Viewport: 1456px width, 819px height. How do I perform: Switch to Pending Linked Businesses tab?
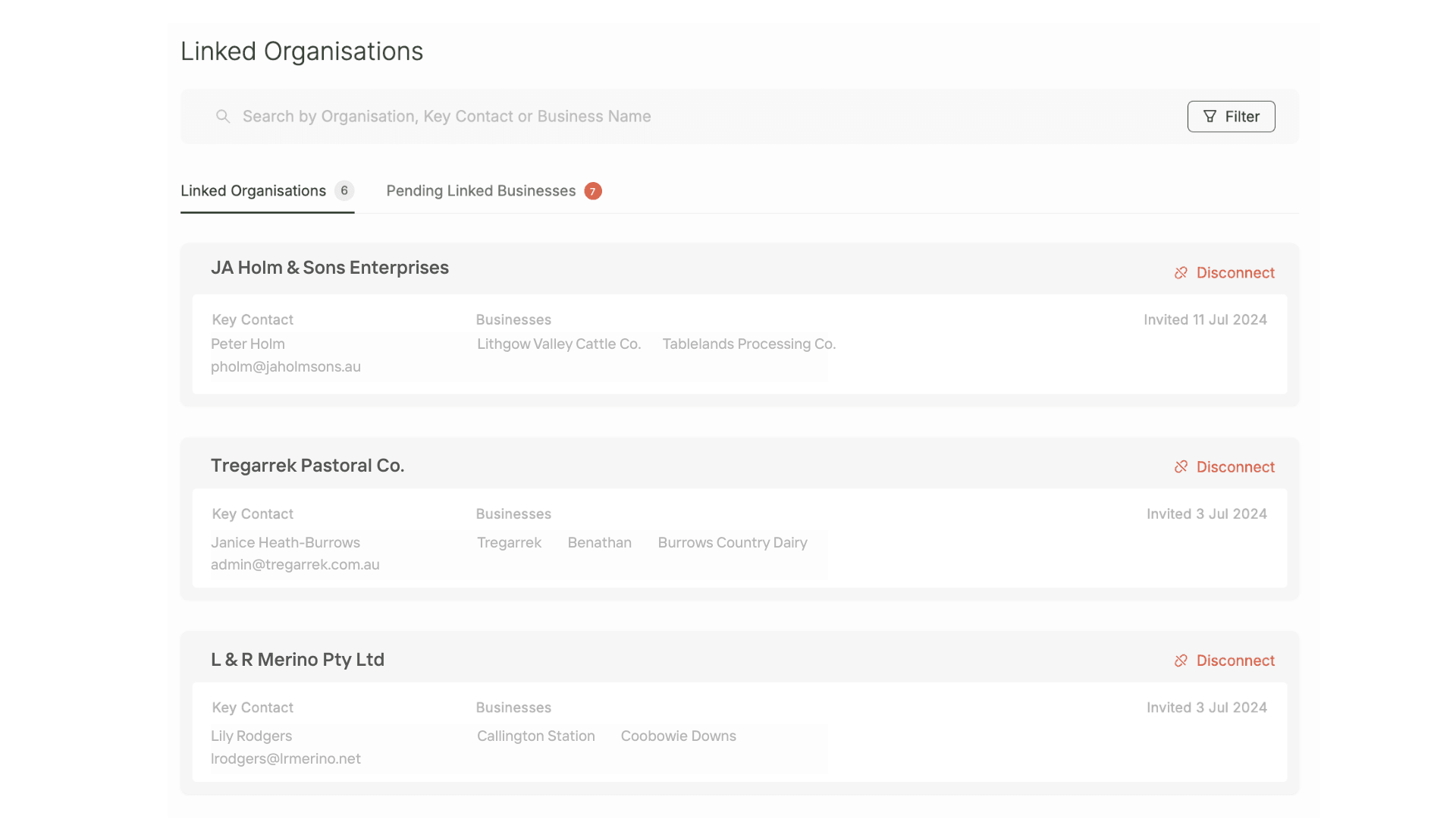coord(481,191)
